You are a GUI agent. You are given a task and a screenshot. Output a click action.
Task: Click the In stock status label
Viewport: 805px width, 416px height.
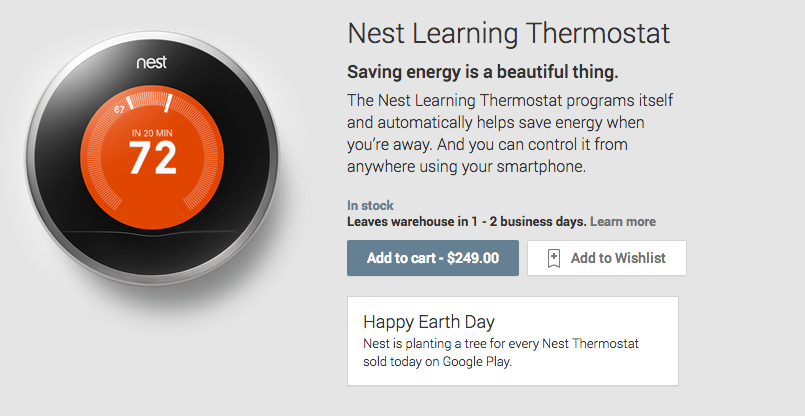370,205
